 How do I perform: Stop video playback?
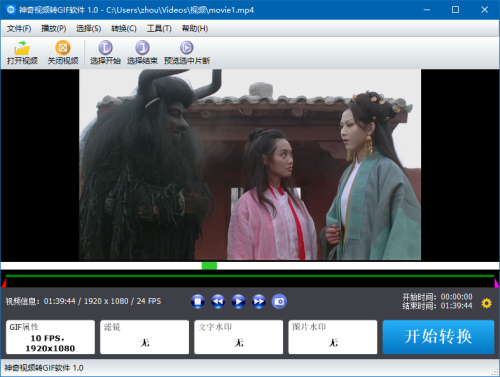(x=198, y=301)
